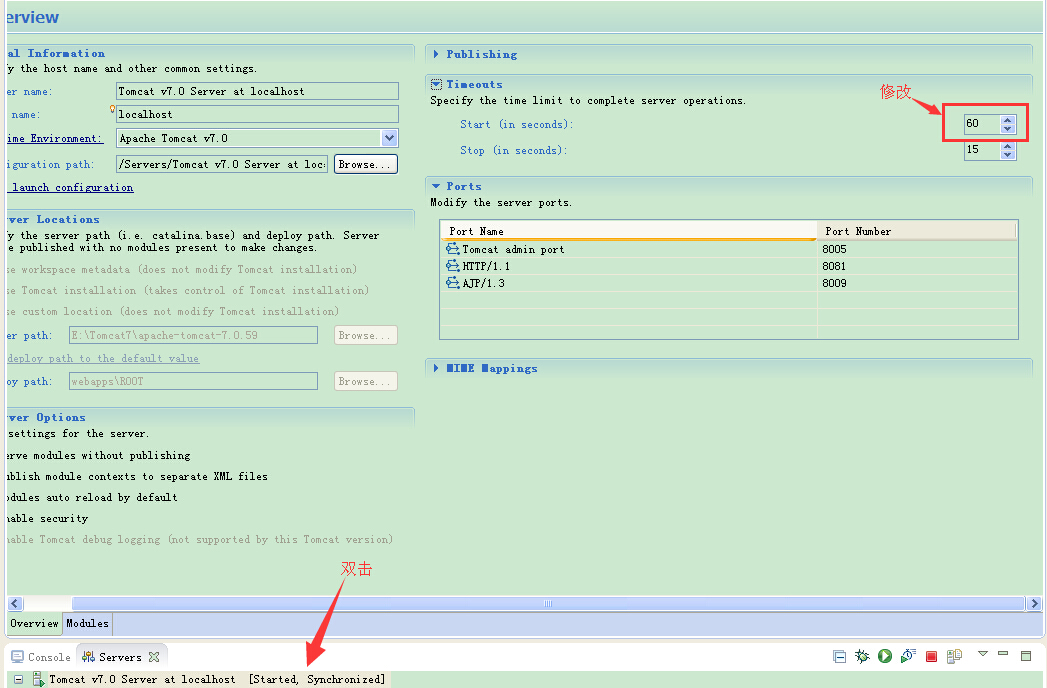The image size is (1047, 688).
Task: Click Browse next to Tomcat7 server path
Action: pos(365,335)
